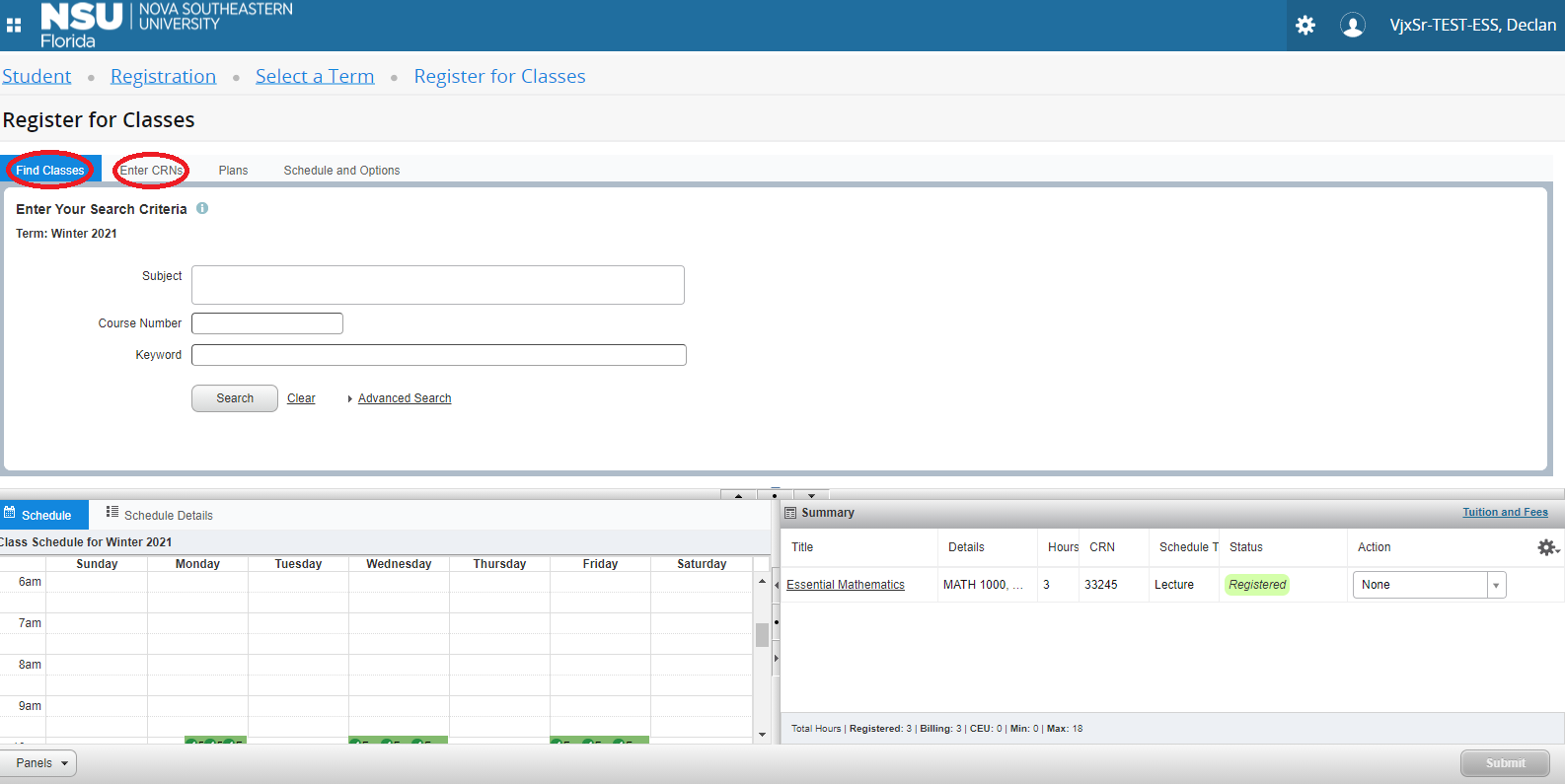Click the schedule scrollbar down arrow

tap(762, 735)
